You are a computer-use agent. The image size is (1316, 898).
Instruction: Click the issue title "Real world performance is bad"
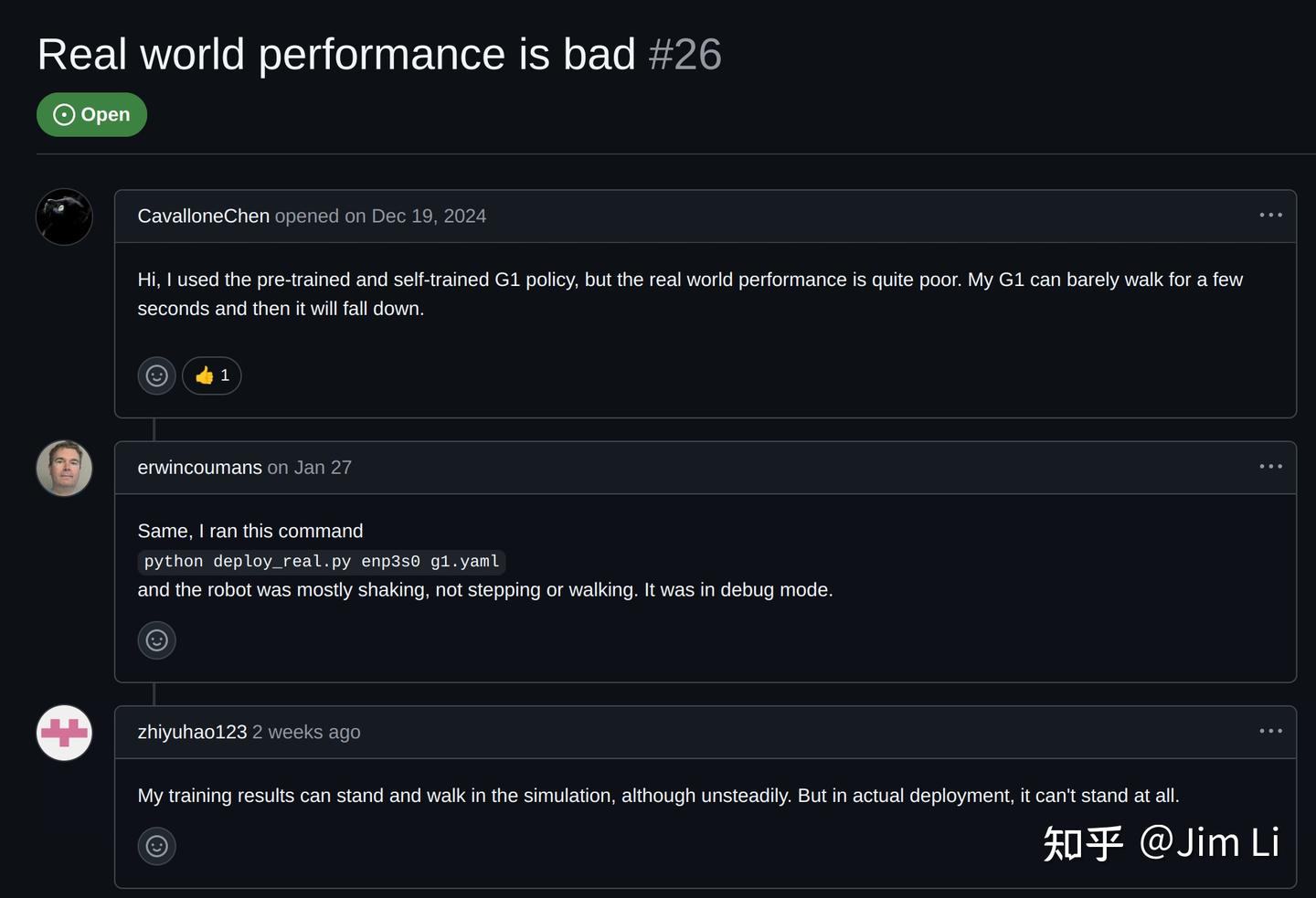pyautogui.click(x=335, y=55)
